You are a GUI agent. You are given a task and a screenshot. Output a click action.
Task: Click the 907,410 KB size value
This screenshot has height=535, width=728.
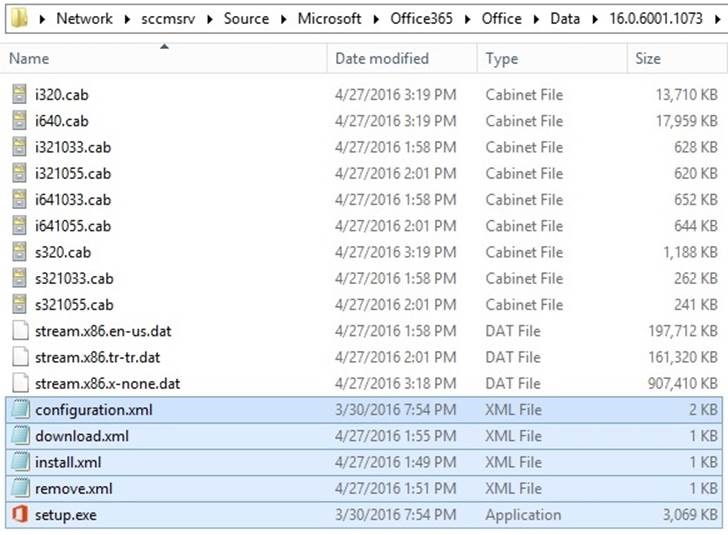tap(683, 383)
